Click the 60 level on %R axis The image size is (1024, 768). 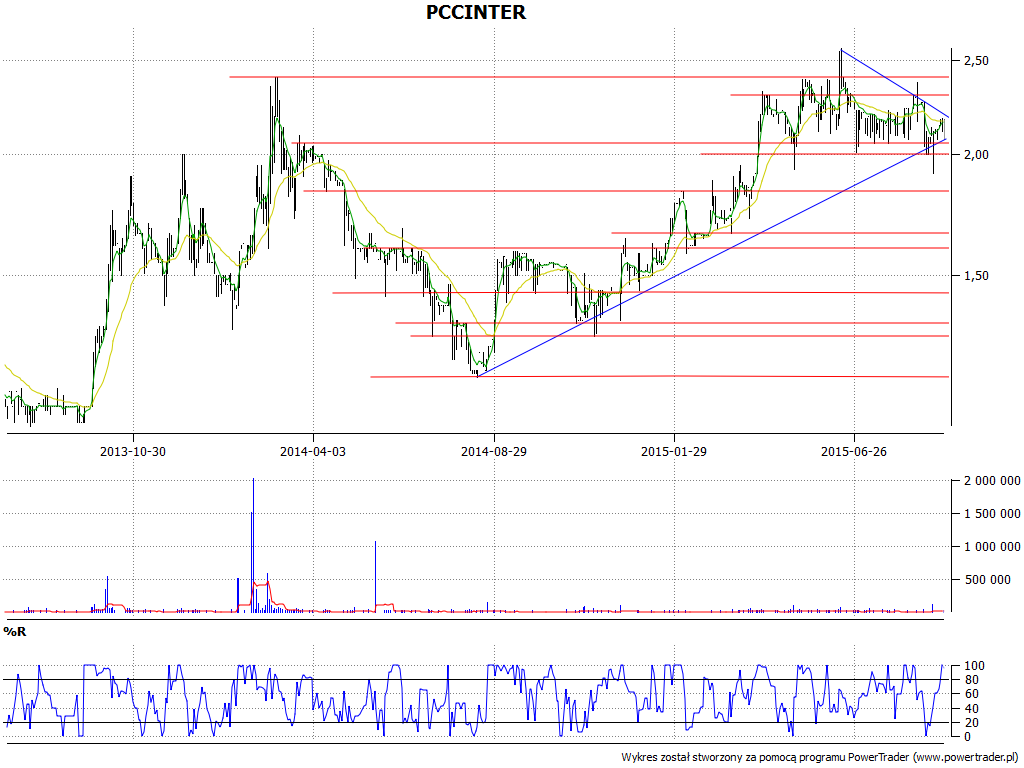[x=970, y=694]
